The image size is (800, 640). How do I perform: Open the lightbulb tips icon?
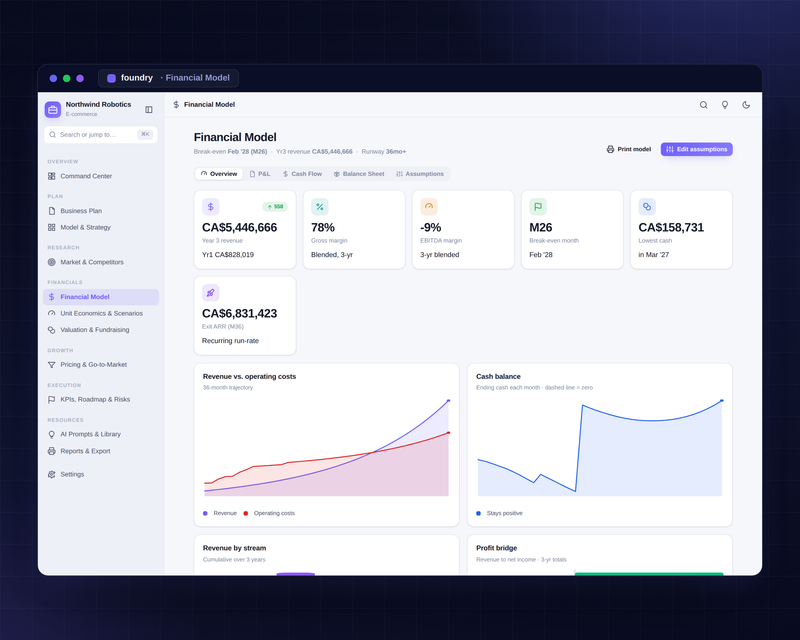(x=724, y=105)
